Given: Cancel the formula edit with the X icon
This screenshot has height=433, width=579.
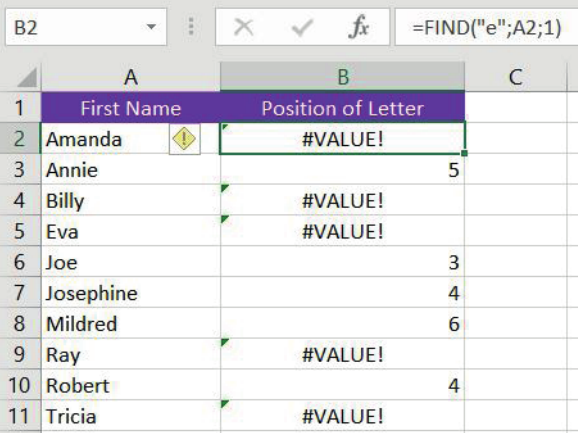Looking at the screenshot, I should coord(244,27).
